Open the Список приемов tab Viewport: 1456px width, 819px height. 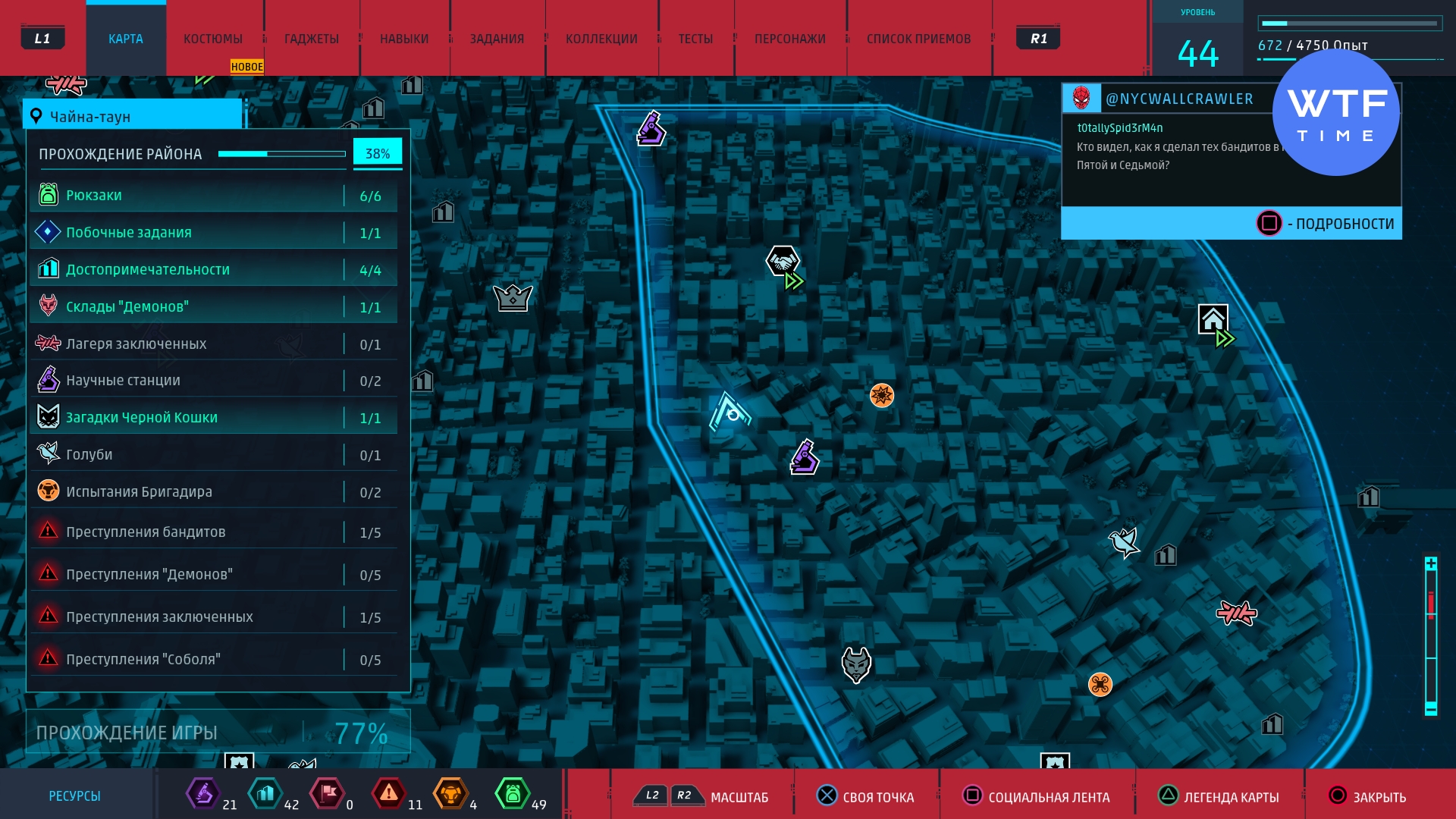tap(918, 39)
